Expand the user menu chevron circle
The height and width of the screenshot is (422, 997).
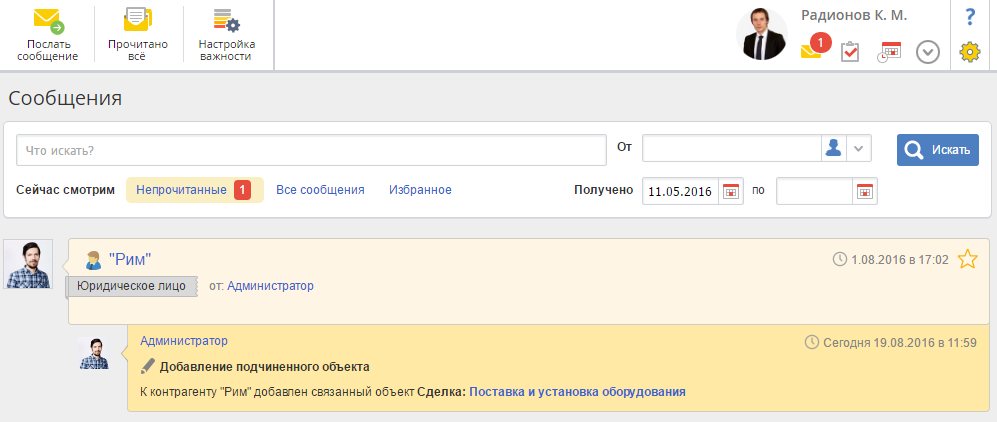(928, 52)
